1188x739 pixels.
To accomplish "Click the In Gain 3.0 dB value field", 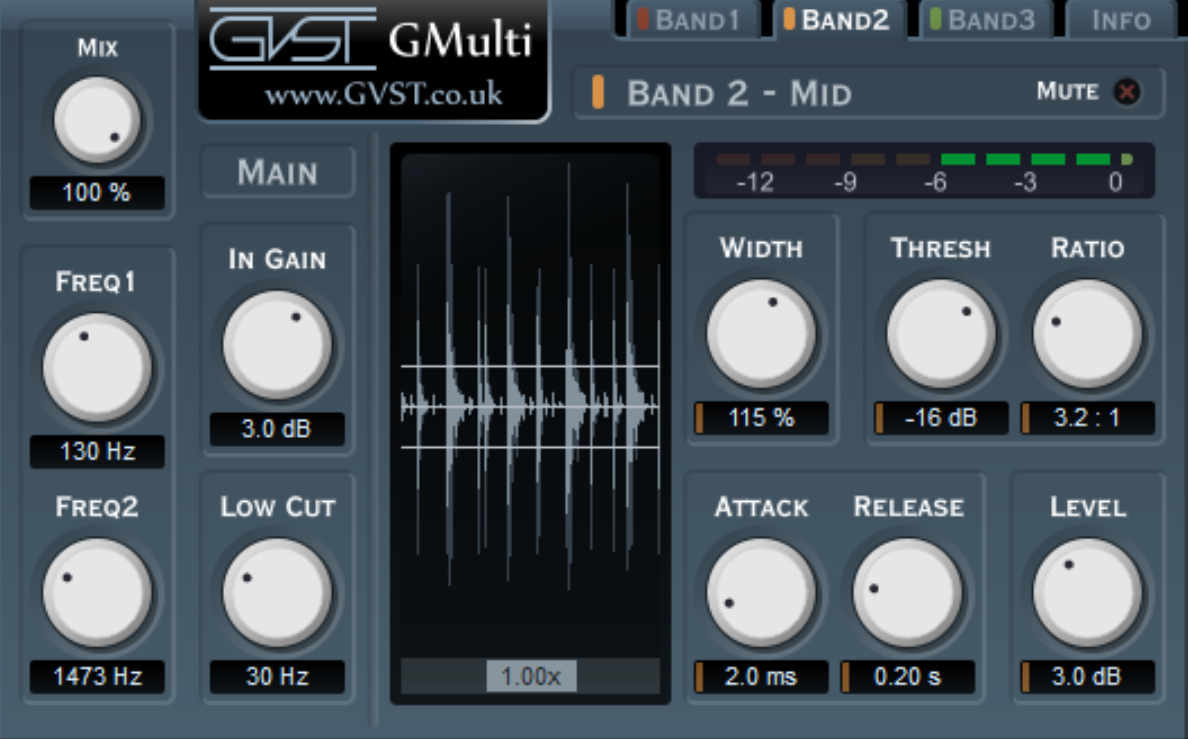I will tap(277, 429).
